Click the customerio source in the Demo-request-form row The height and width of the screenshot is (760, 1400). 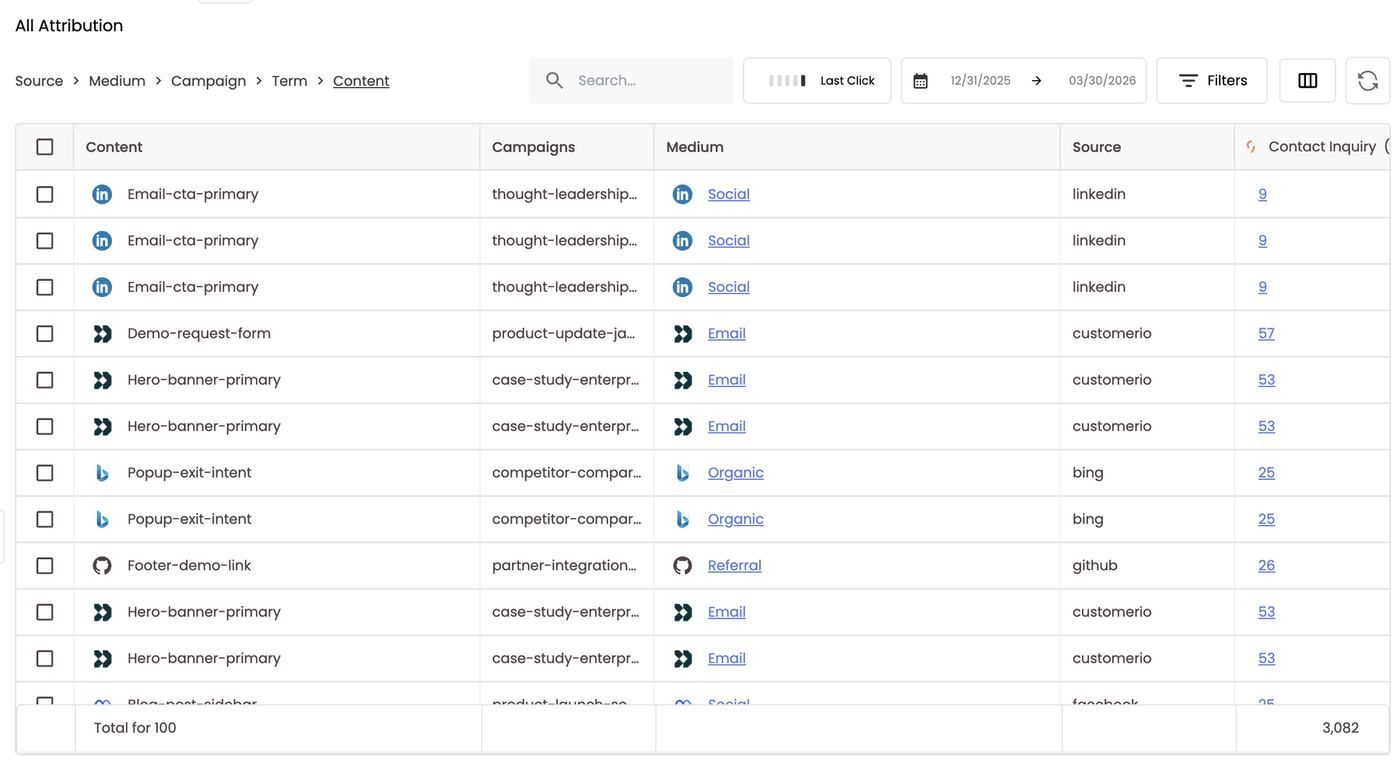point(1112,334)
